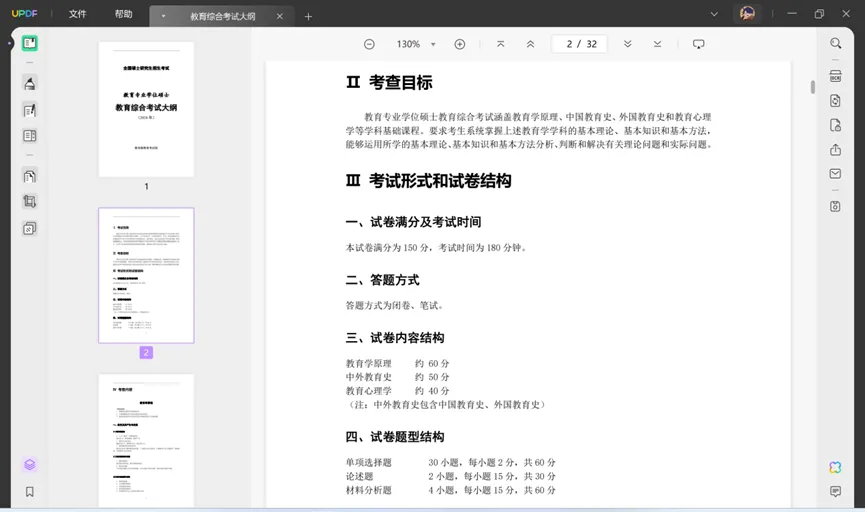Viewport: 865px width, 512px height.
Task: Open the comments chat panel icon
Action: (835, 491)
